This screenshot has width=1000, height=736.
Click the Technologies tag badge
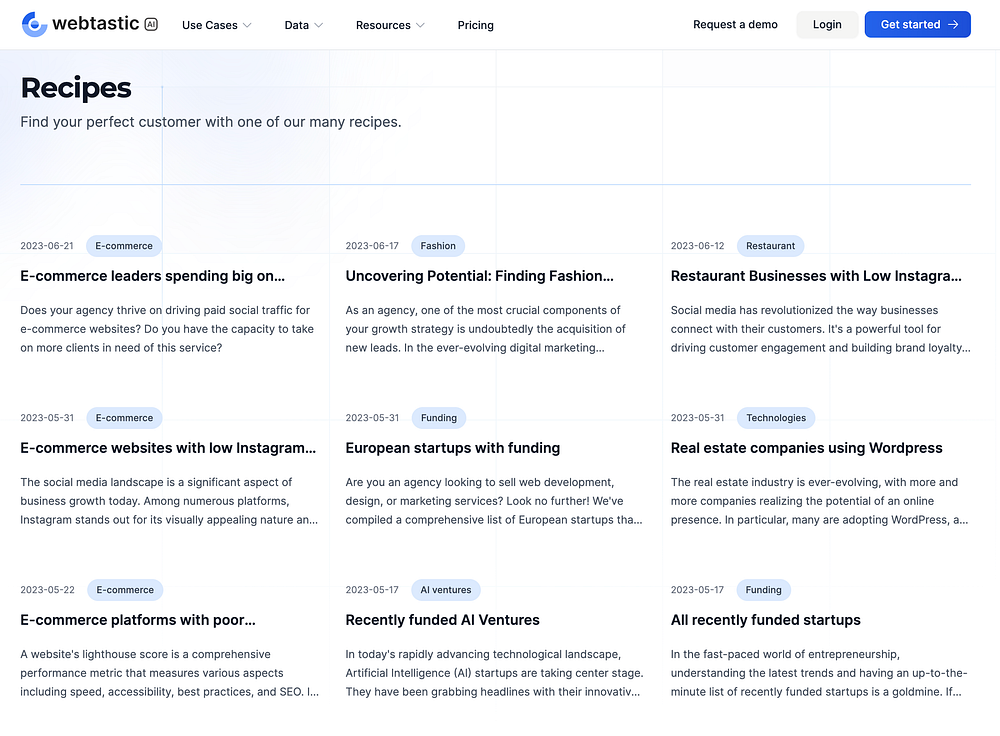click(x=776, y=418)
